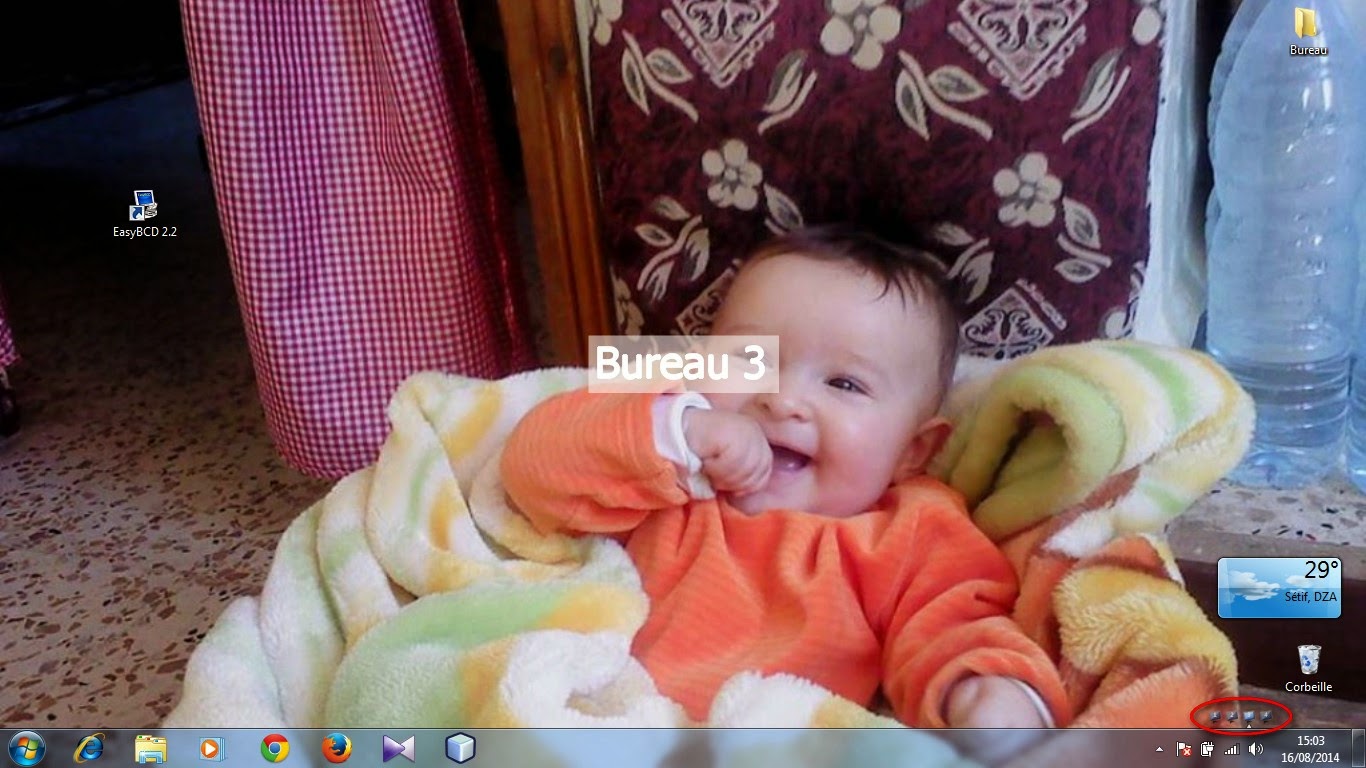Launch VirtualBox cube icon on taskbar

pos(460,748)
